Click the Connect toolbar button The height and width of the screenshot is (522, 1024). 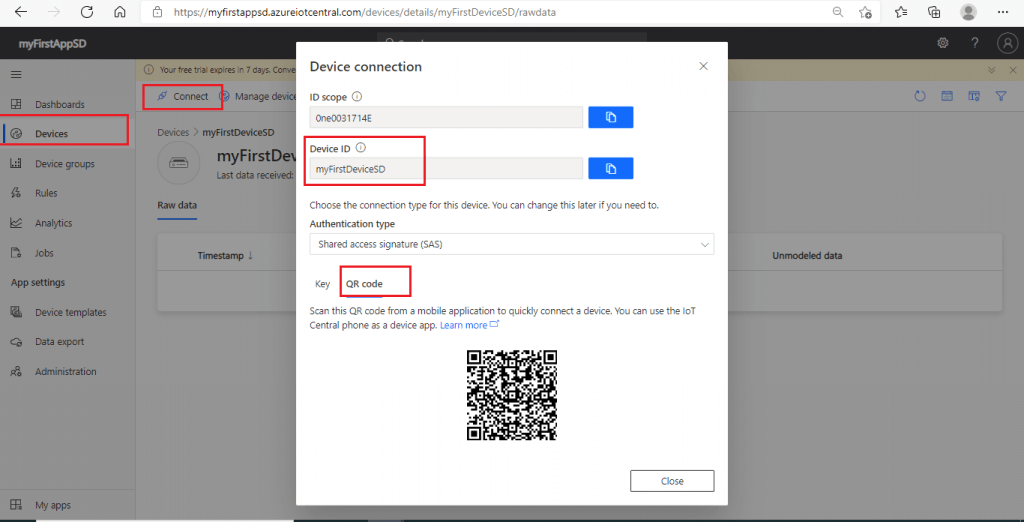(x=183, y=97)
